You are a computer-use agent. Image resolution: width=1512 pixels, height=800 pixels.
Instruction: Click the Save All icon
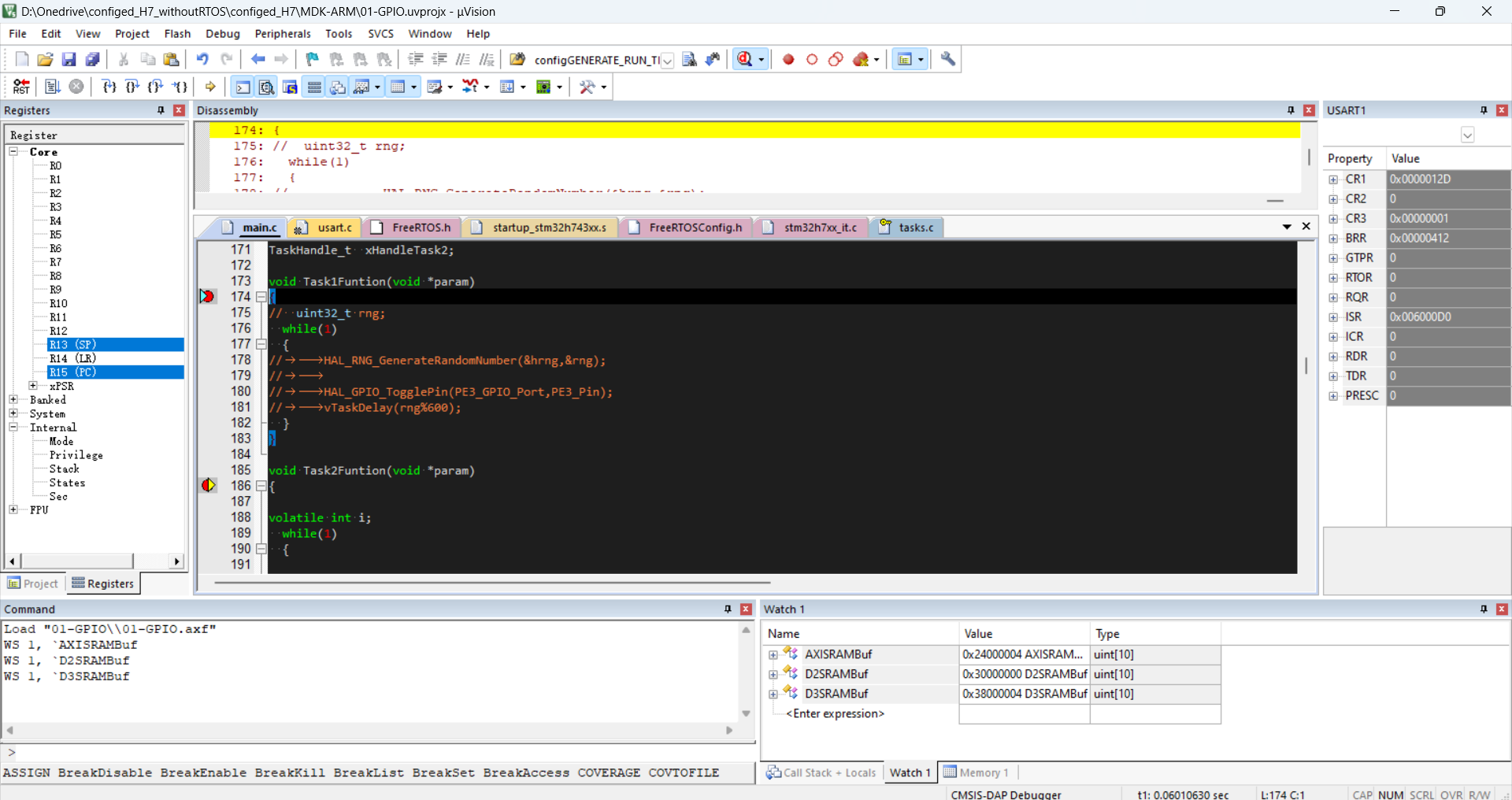(93, 59)
